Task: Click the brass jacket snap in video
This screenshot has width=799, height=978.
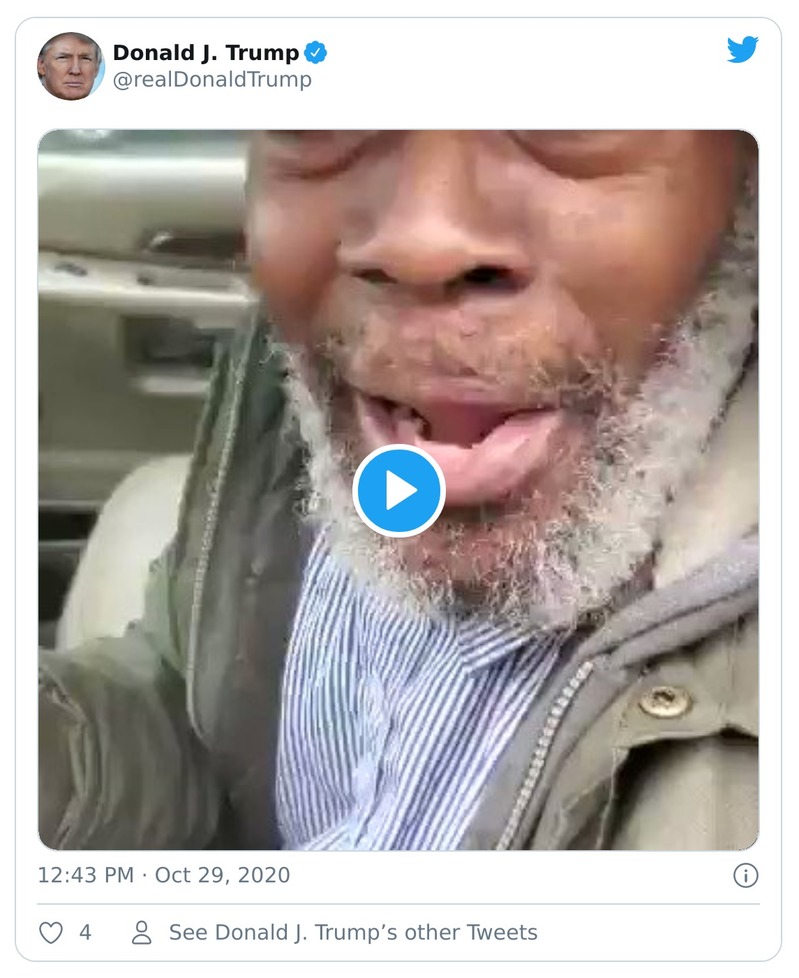Action: tap(663, 701)
